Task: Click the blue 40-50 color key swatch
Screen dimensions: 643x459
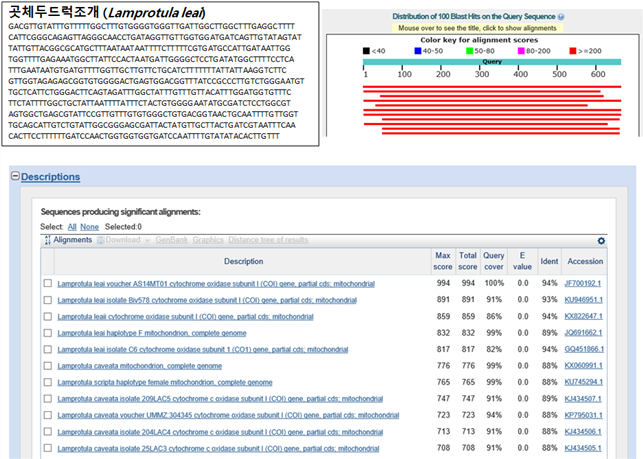Action: click(x=418, y=51)
